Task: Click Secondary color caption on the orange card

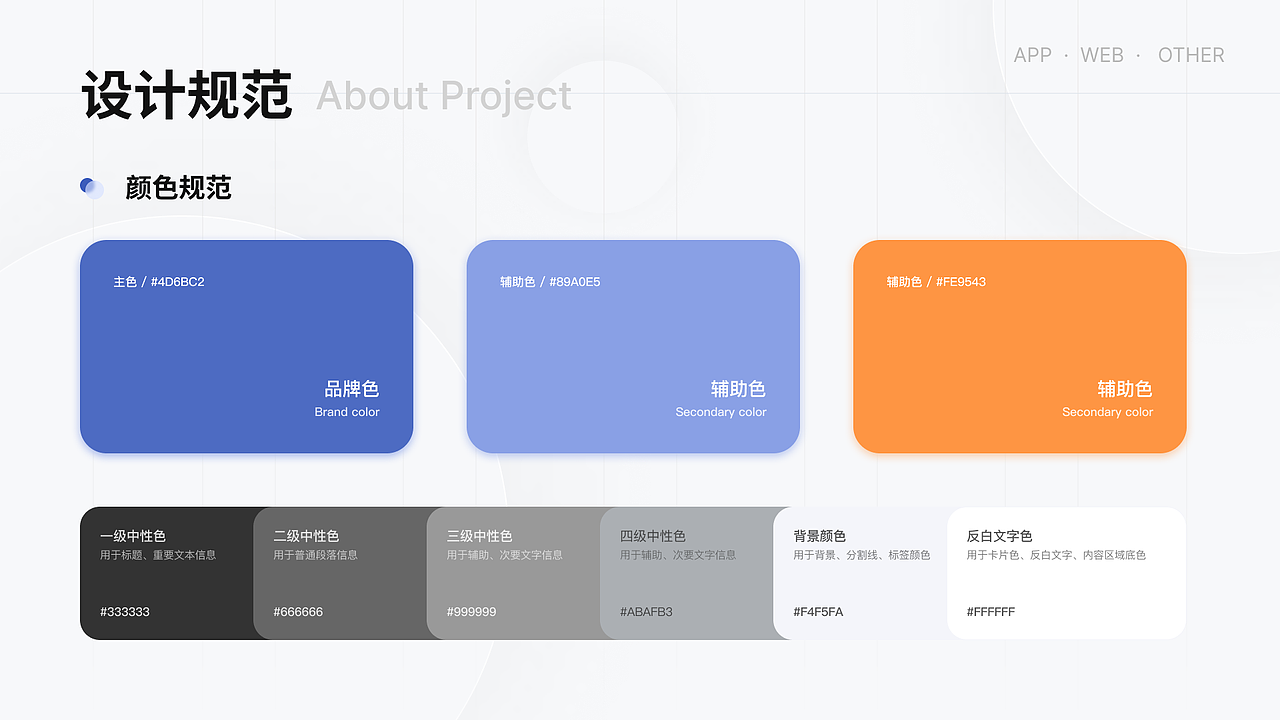Action: [1107, 412]
